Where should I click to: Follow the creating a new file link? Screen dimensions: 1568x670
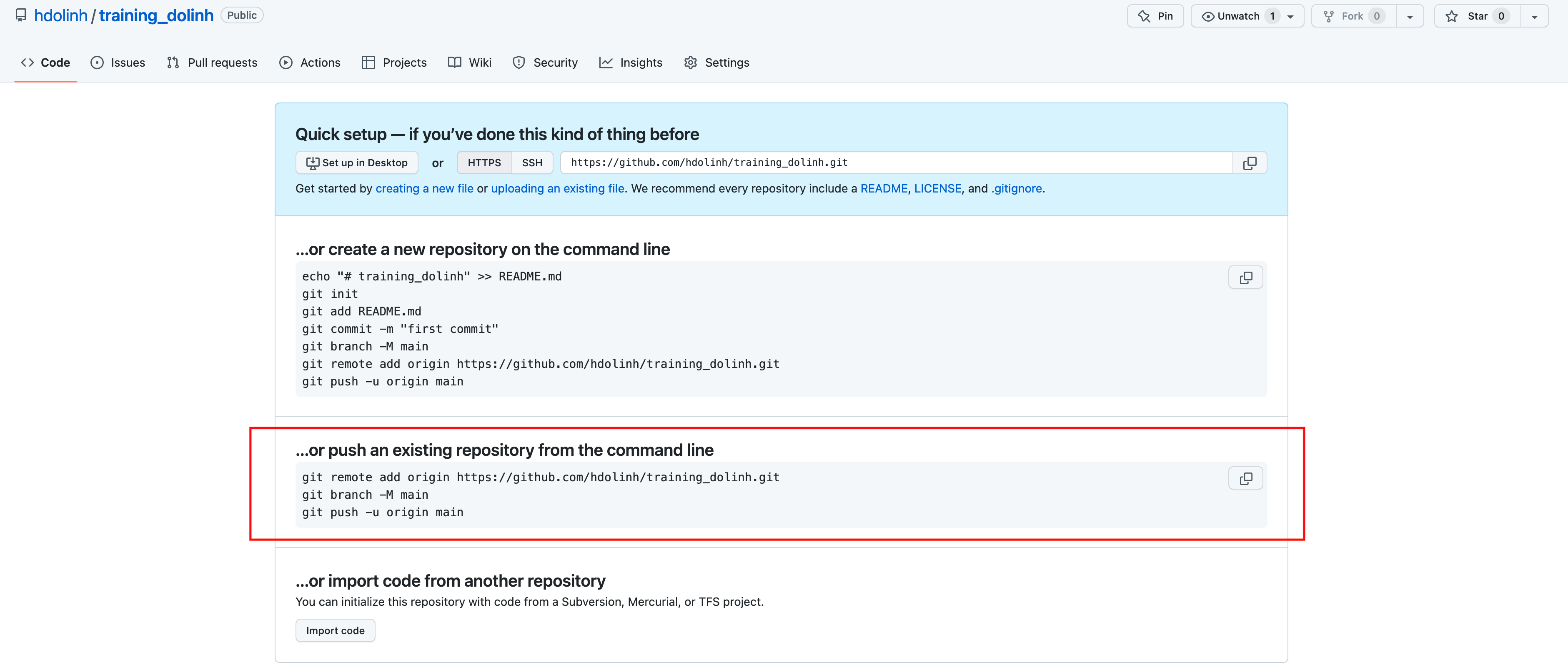click(424, 189)
